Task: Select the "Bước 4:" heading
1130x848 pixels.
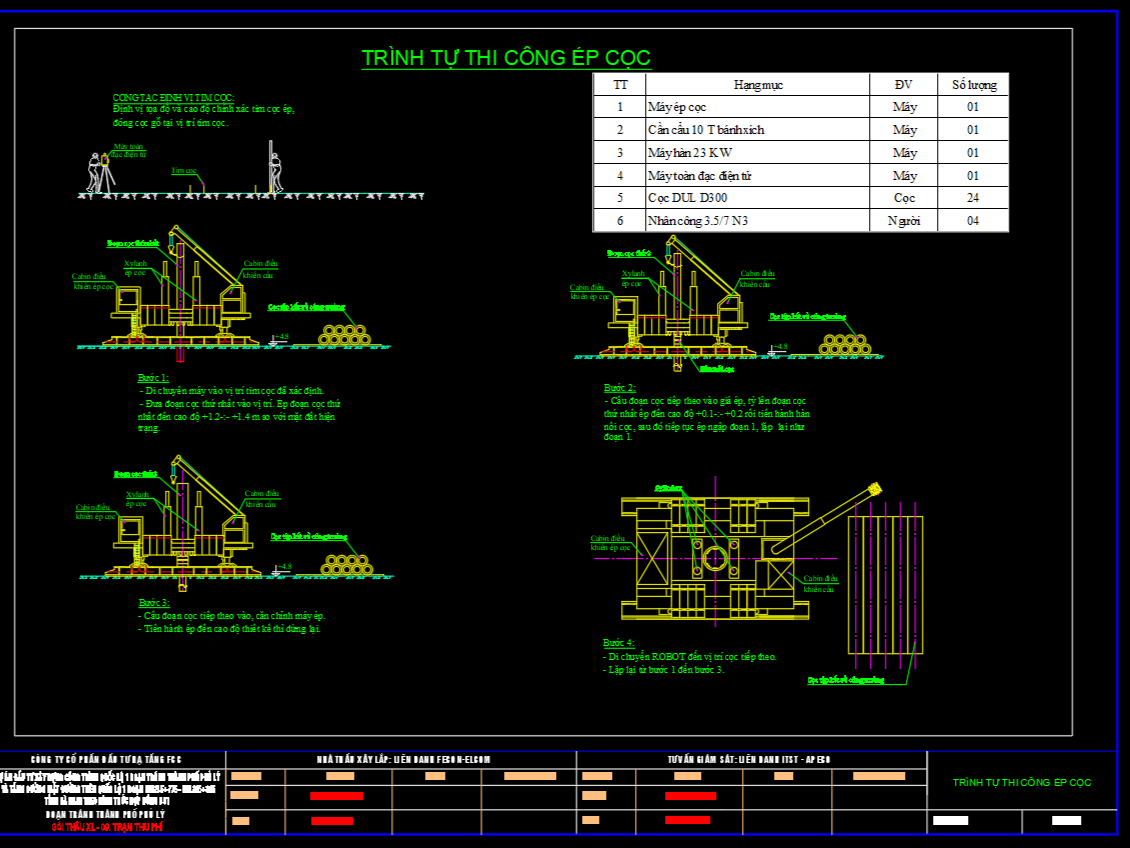Action: pyautogui.click(x=618, y=643)
